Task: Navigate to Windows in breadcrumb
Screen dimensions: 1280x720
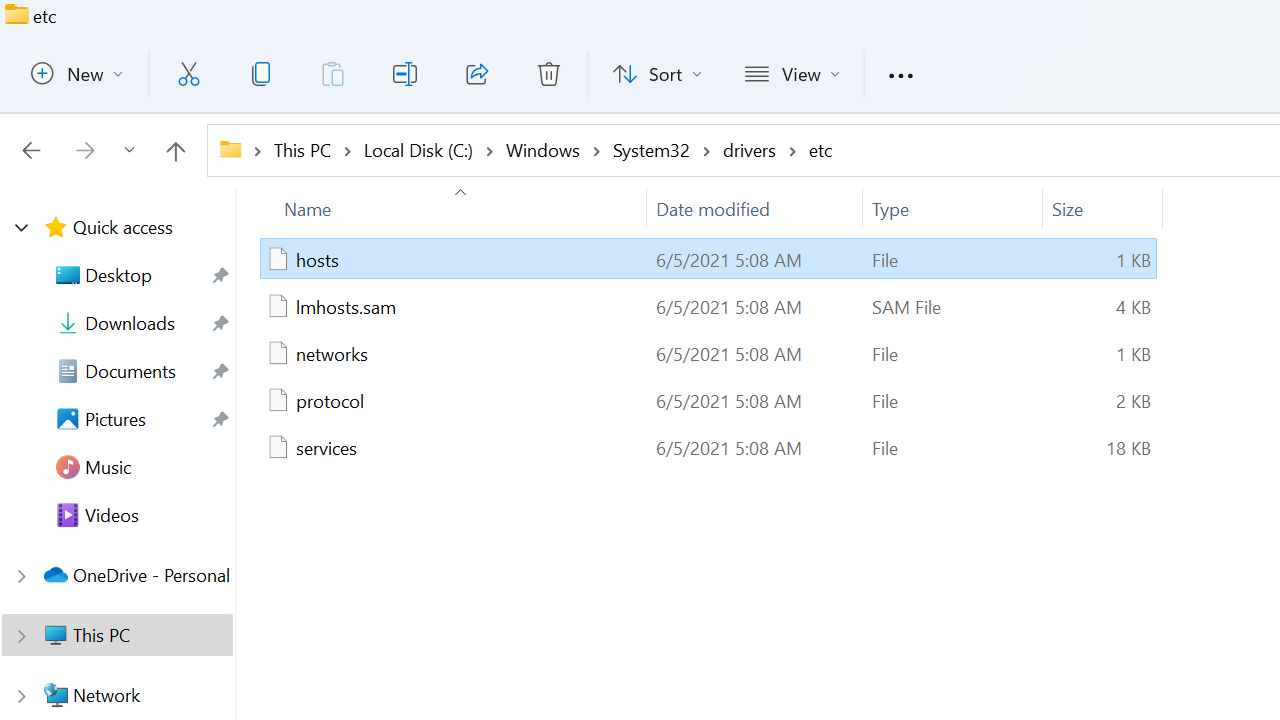Action: [x=543, y=150]
